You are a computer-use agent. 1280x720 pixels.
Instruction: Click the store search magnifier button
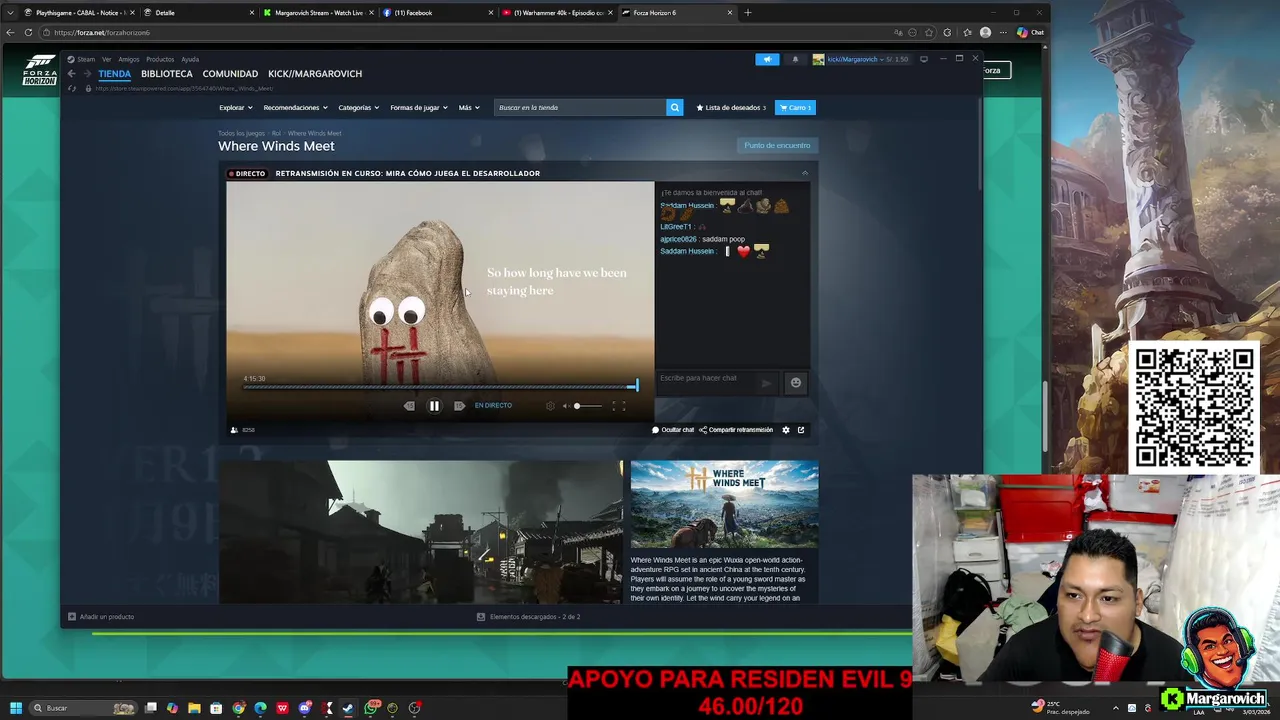coord(675,107)
